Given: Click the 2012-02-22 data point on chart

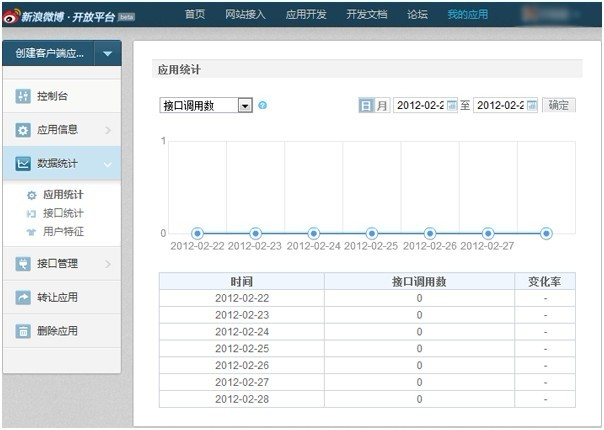Looking at the screenshot, I should (x=197, y=233).
